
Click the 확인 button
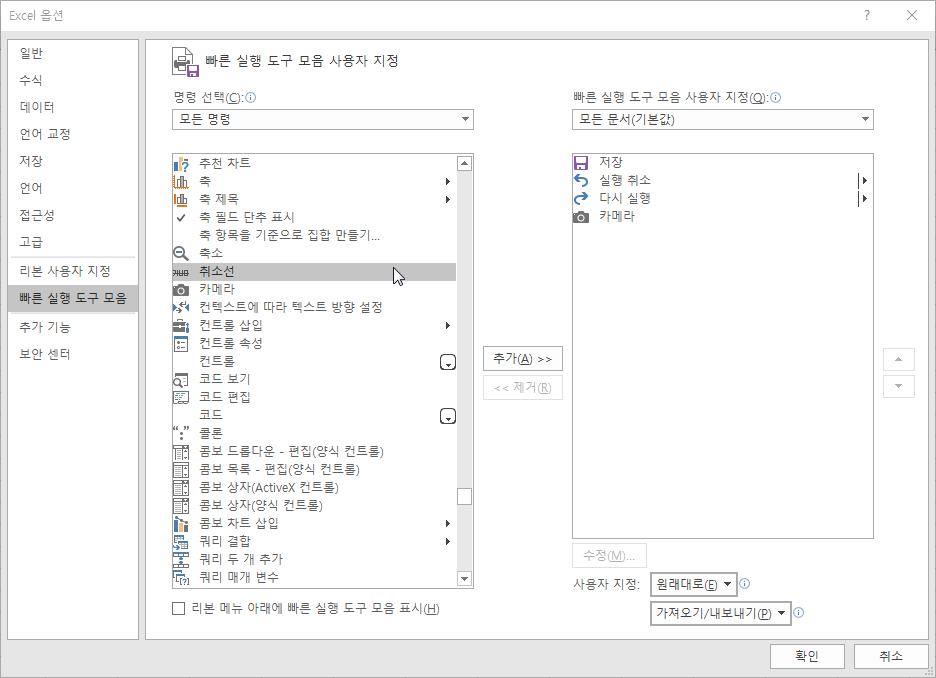pos(807,657)
